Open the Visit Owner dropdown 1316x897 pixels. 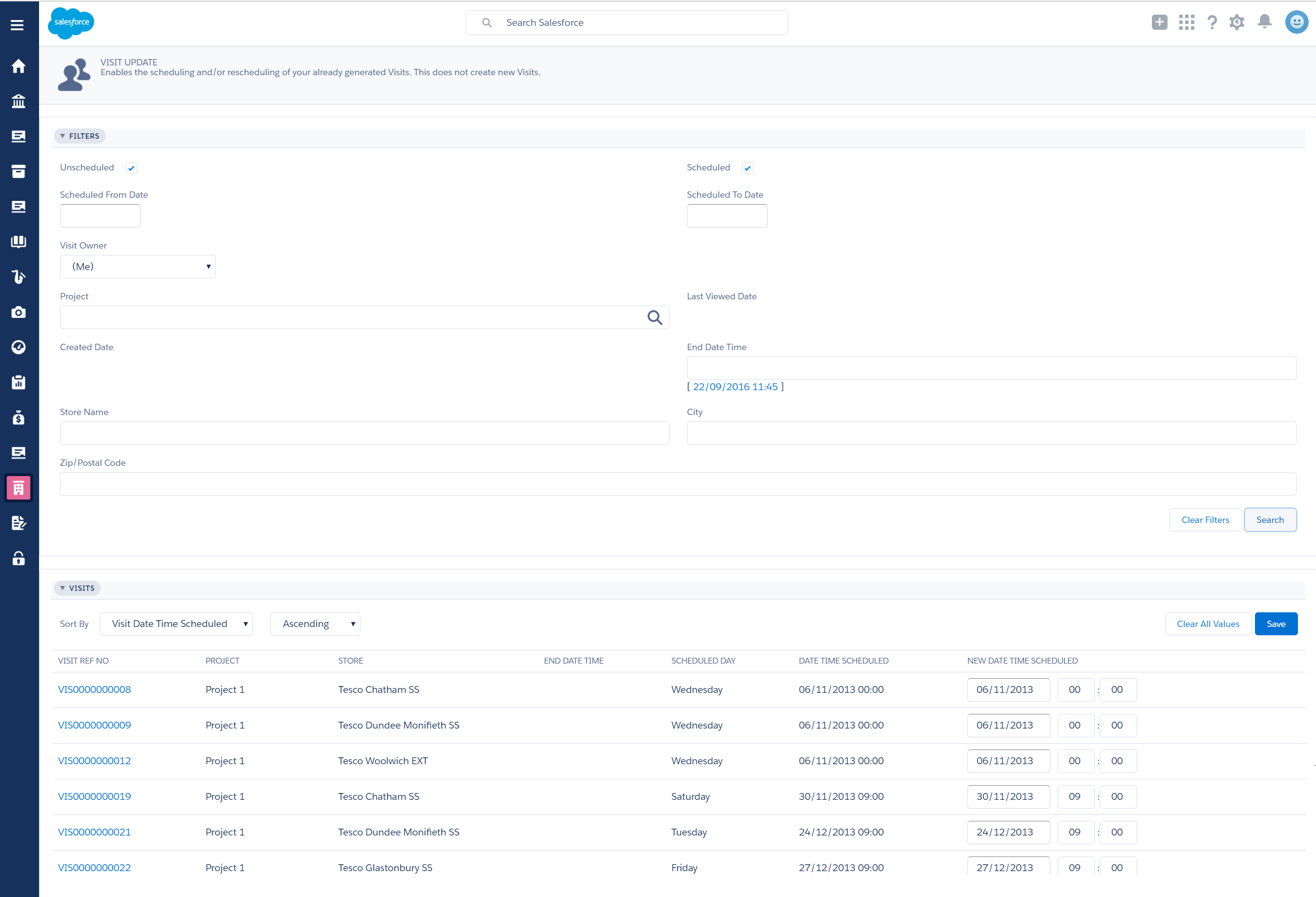coord(138,267)
